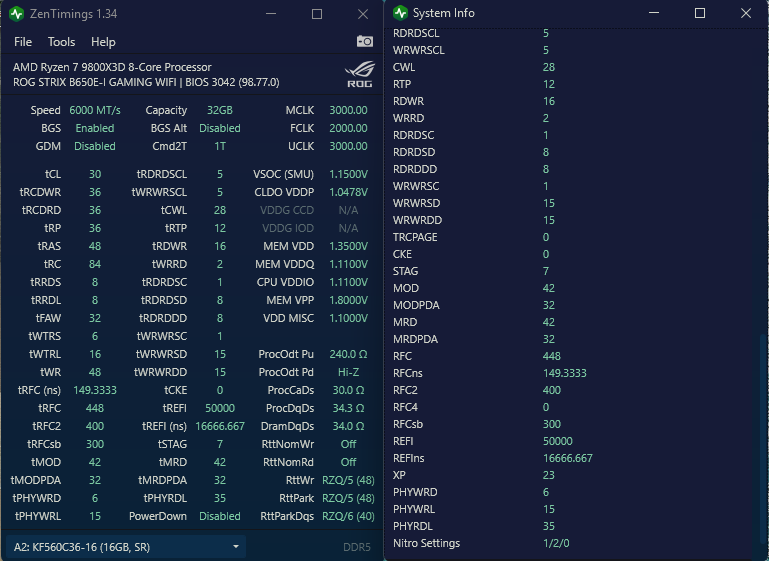
Task: Click the DDR5 label in ZenTimings
Action: 357,547
